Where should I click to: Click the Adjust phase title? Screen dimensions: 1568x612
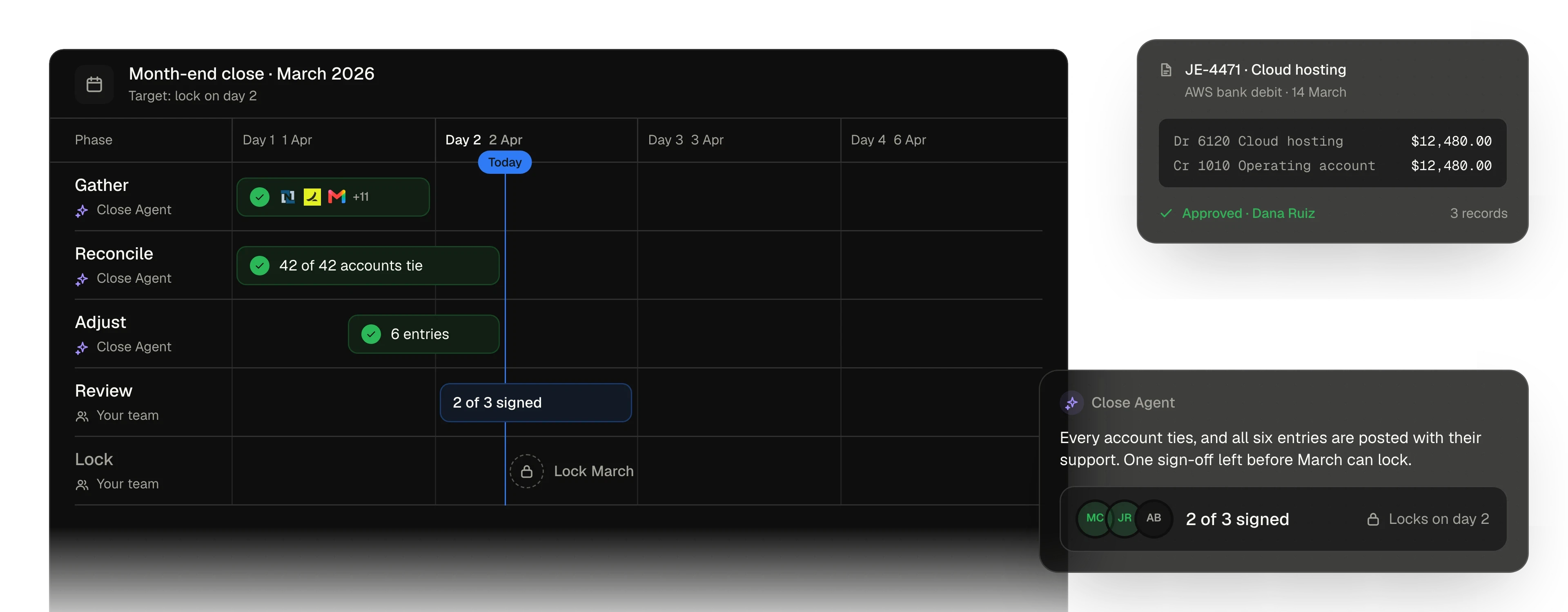[x=100, y=322]
